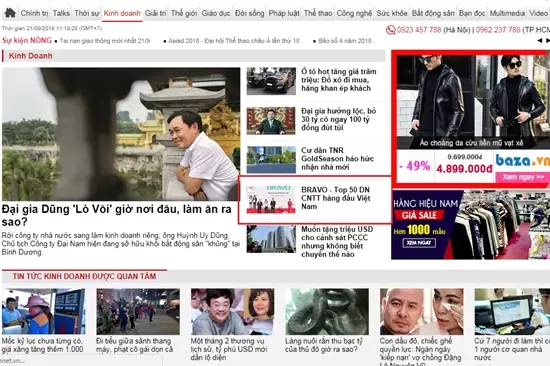Open Tai nạn giao thông mới nhất 21/9
550x366 pixels.
point(105,41)
